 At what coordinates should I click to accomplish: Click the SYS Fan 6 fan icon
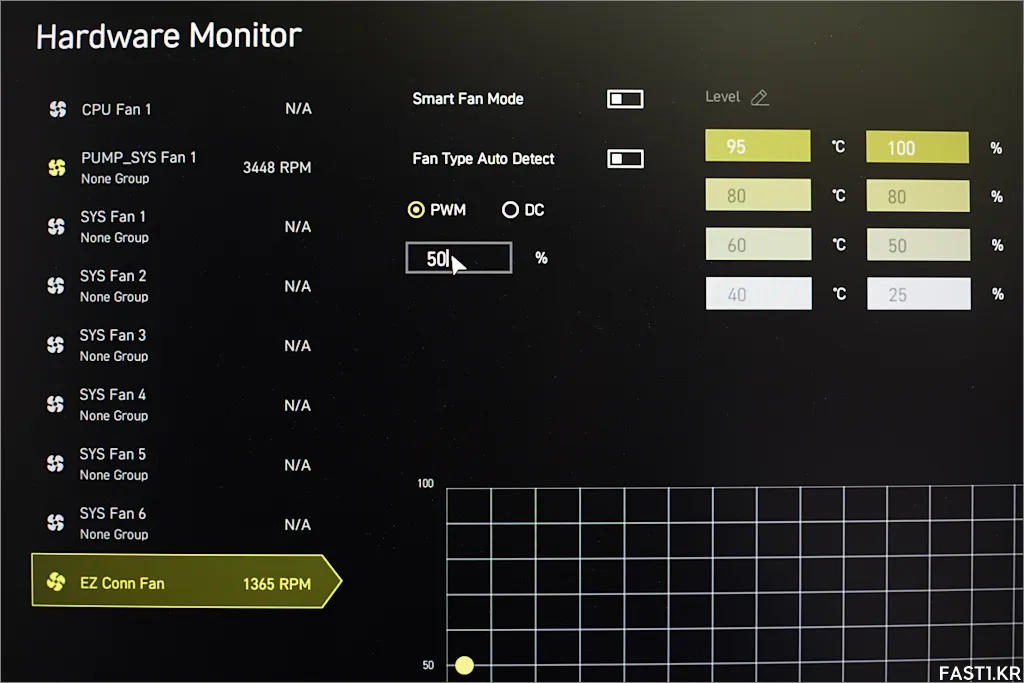[x=56, y=522]
